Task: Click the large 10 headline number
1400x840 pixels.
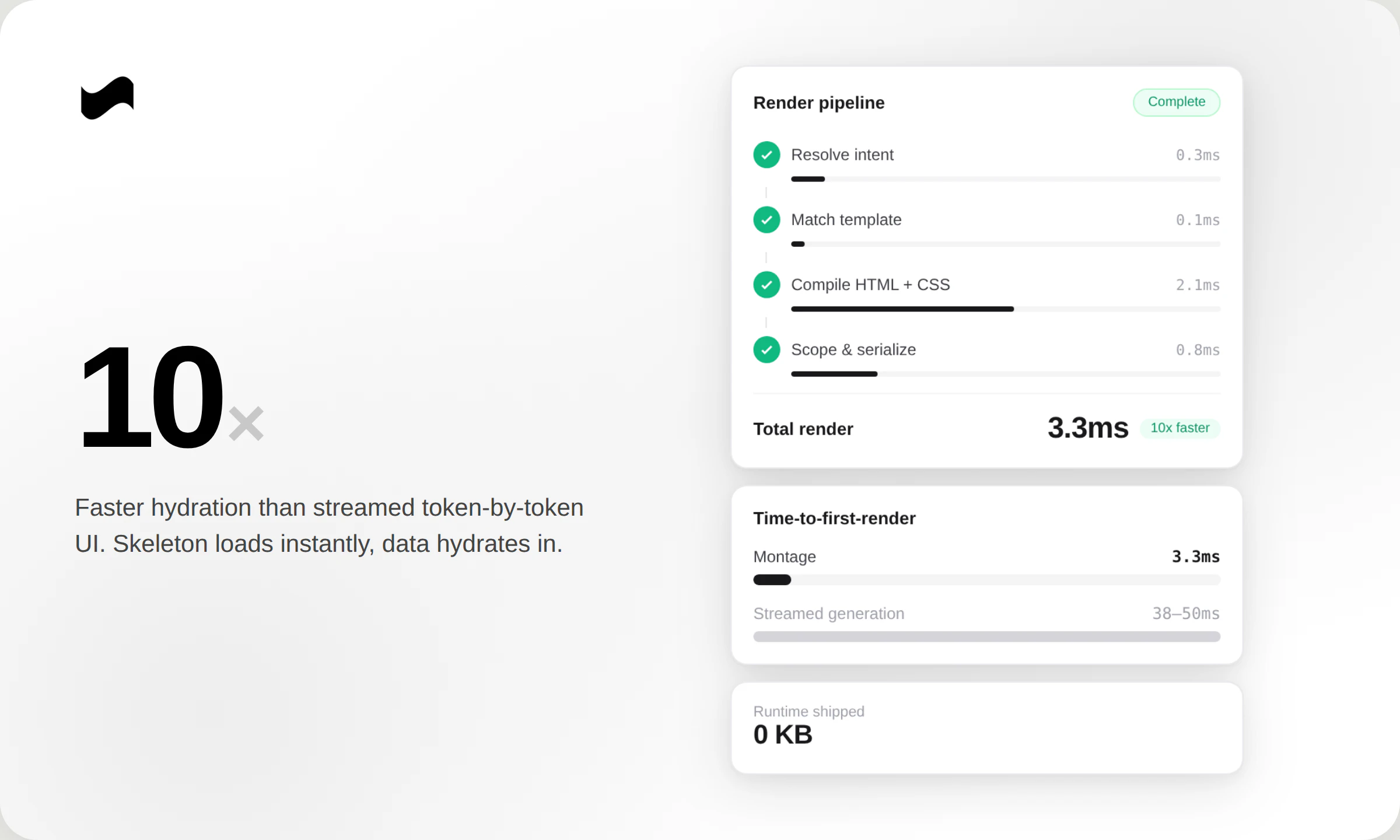Action: click(x=152, y=397)
